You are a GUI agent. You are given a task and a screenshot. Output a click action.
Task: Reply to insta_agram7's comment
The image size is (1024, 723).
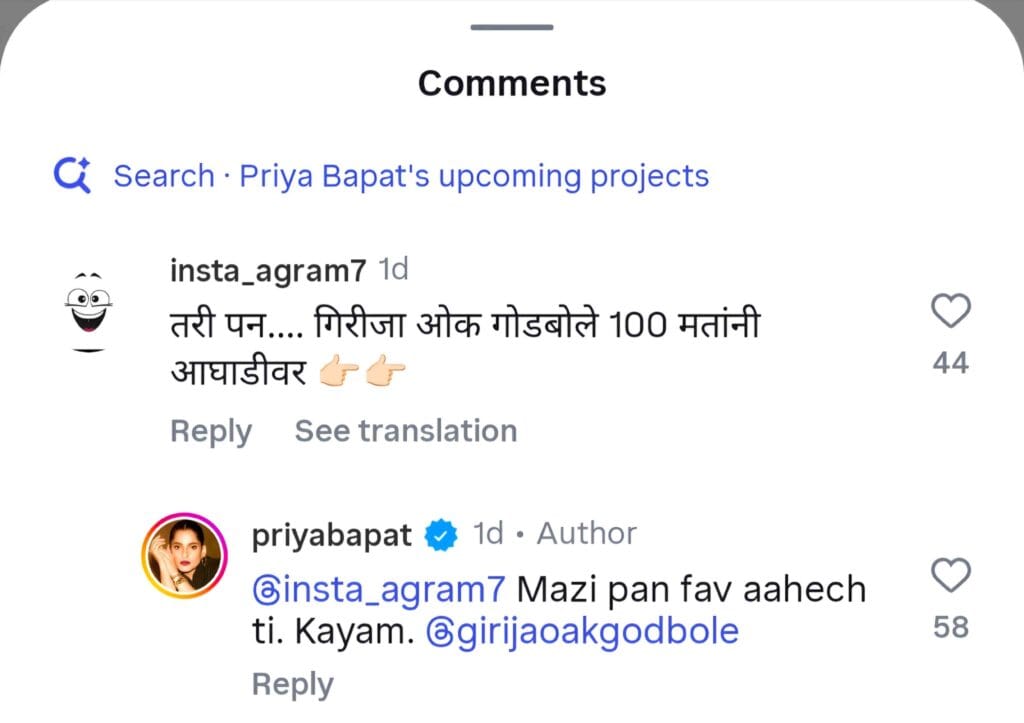click(210, 432)
